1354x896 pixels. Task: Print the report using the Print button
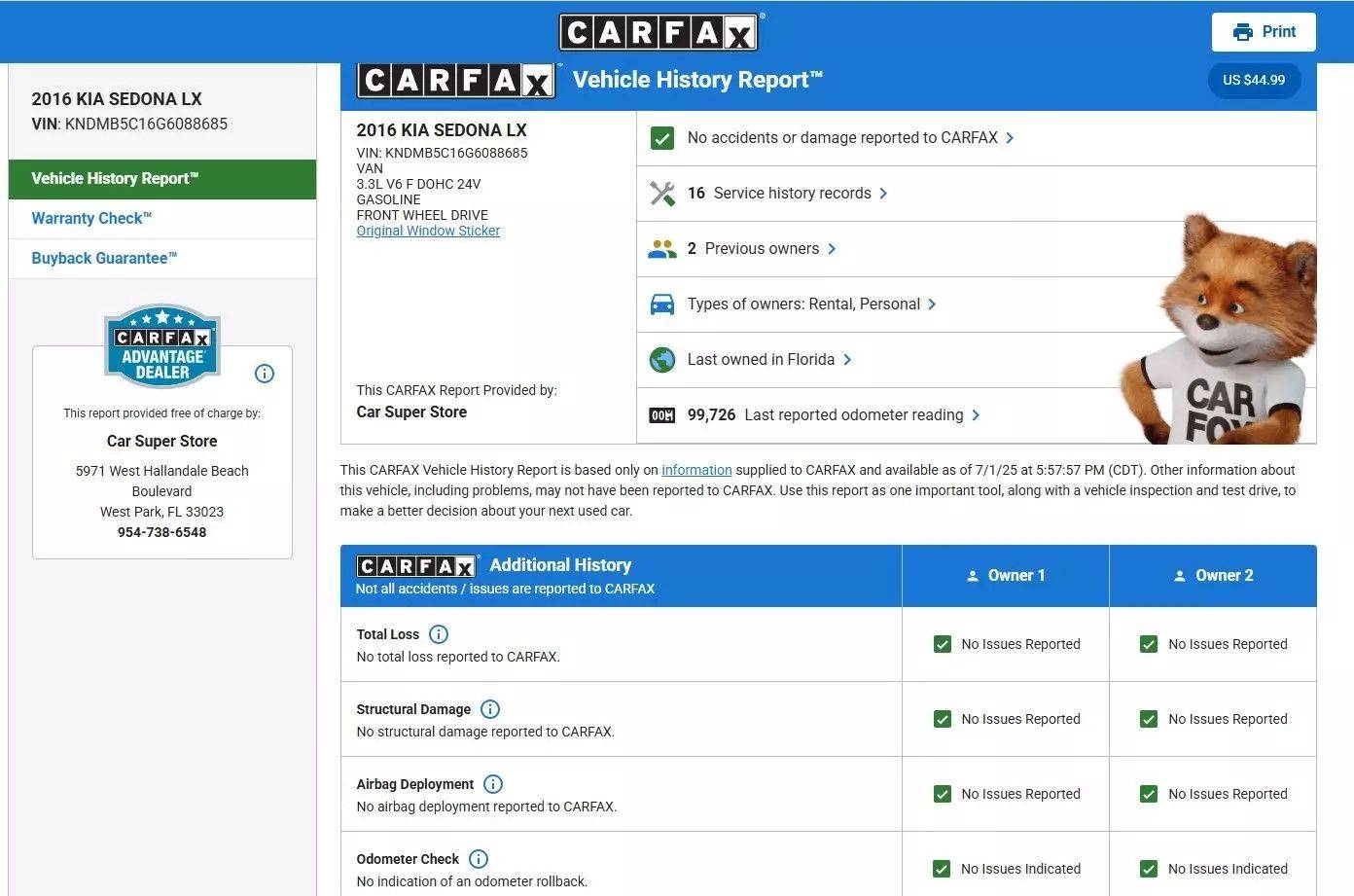[1264, 32]
